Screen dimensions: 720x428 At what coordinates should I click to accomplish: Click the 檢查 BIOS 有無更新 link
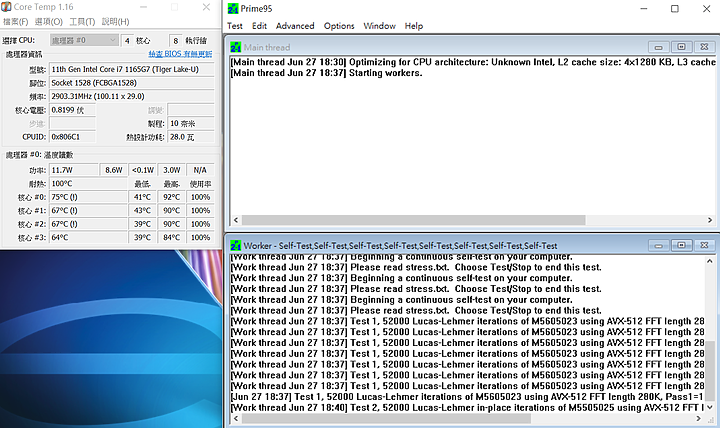tap(180, 54)
